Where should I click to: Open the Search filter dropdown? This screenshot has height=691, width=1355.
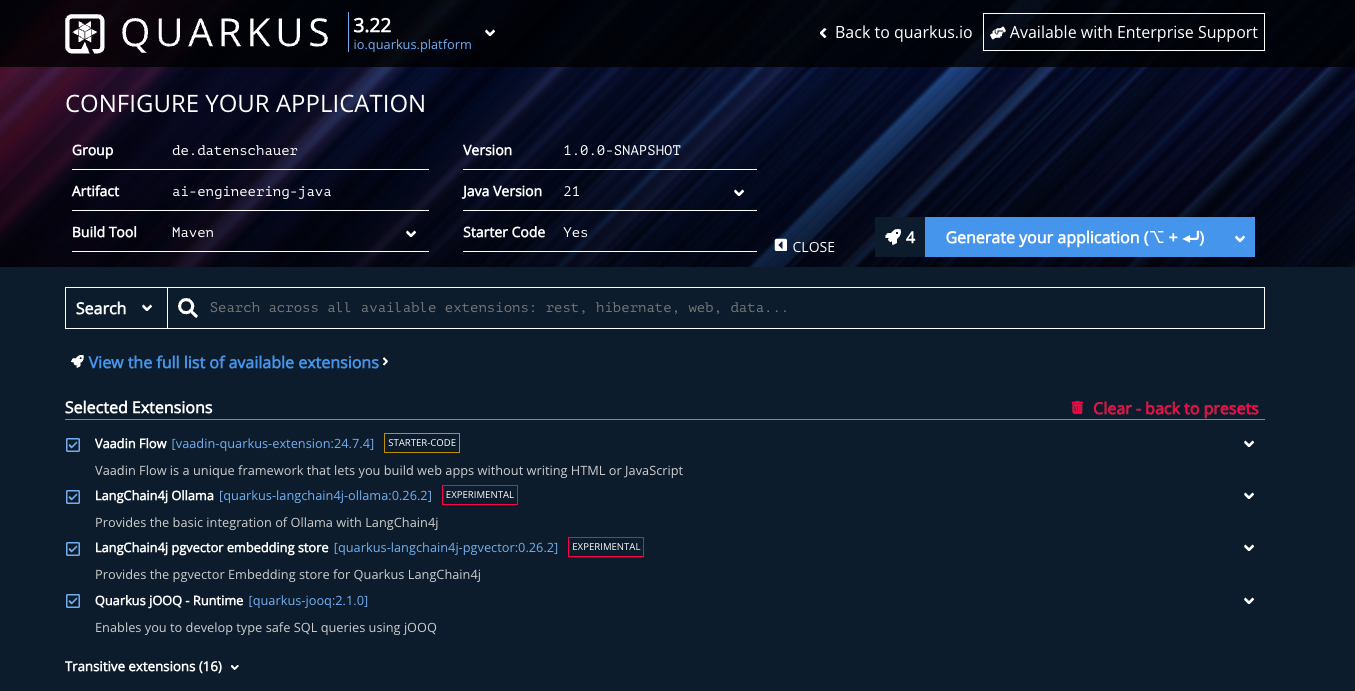coord(116,308)
